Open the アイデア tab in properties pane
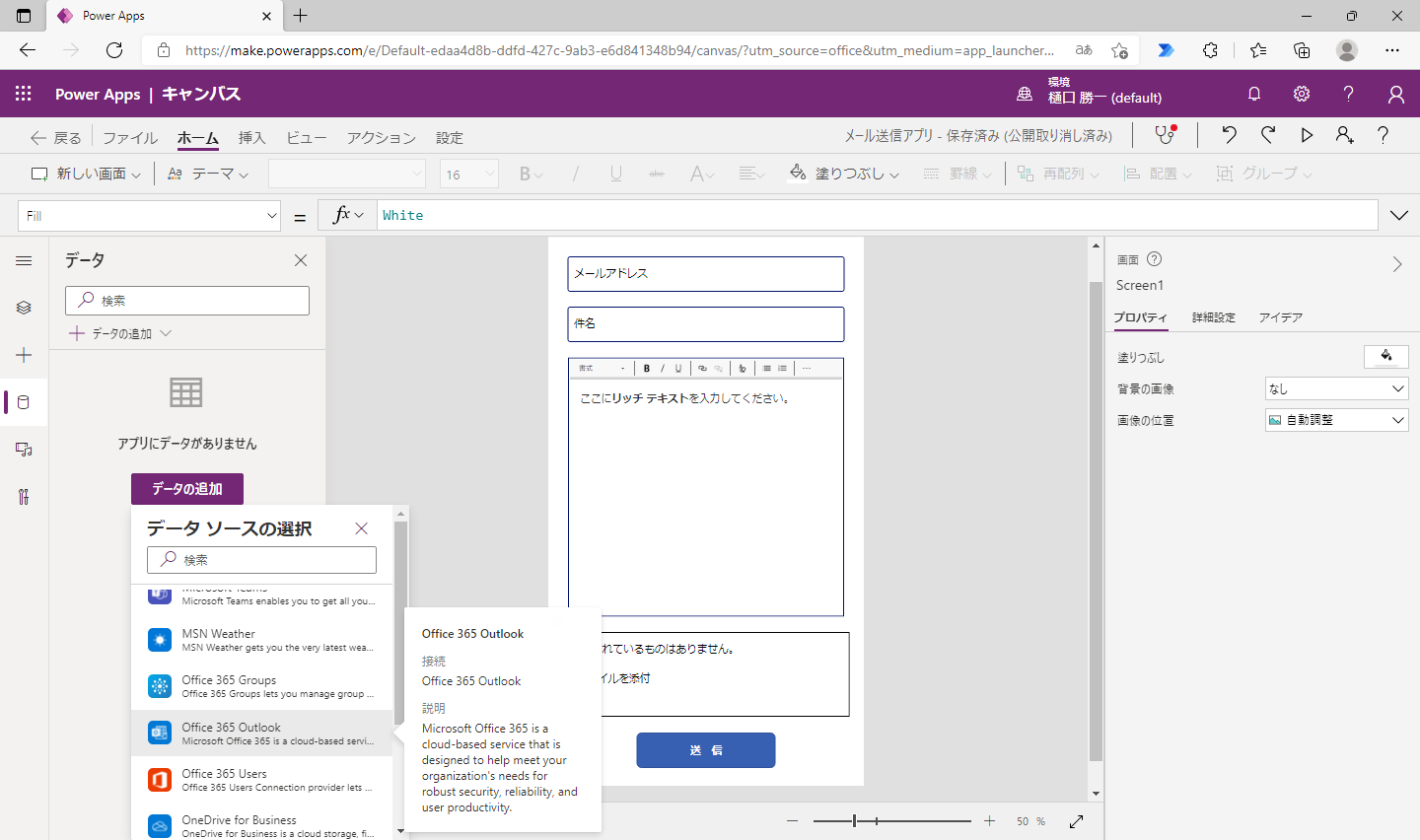1420x840 pixels. 1281,317
